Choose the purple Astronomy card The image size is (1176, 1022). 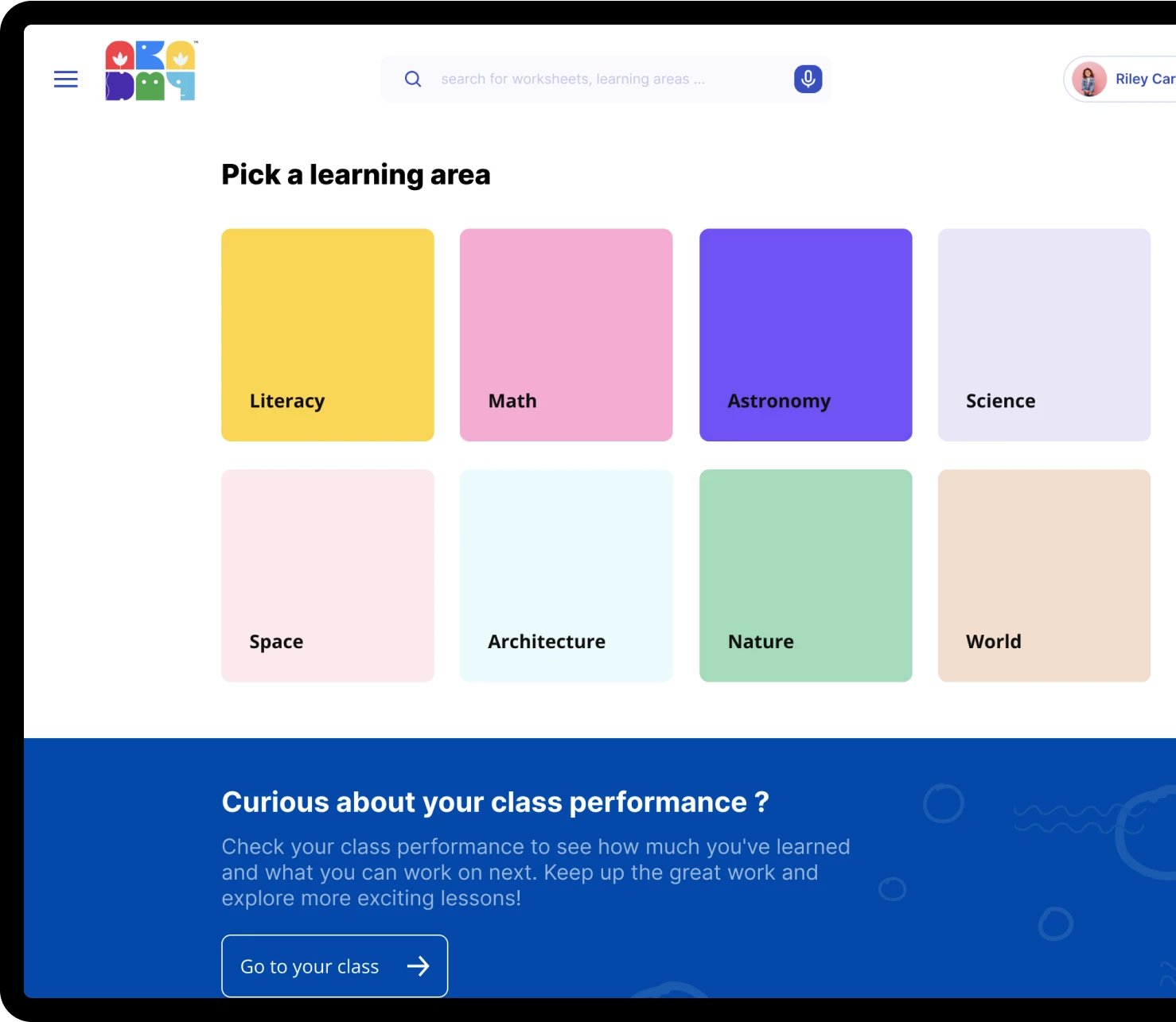(x=805, y=335)
